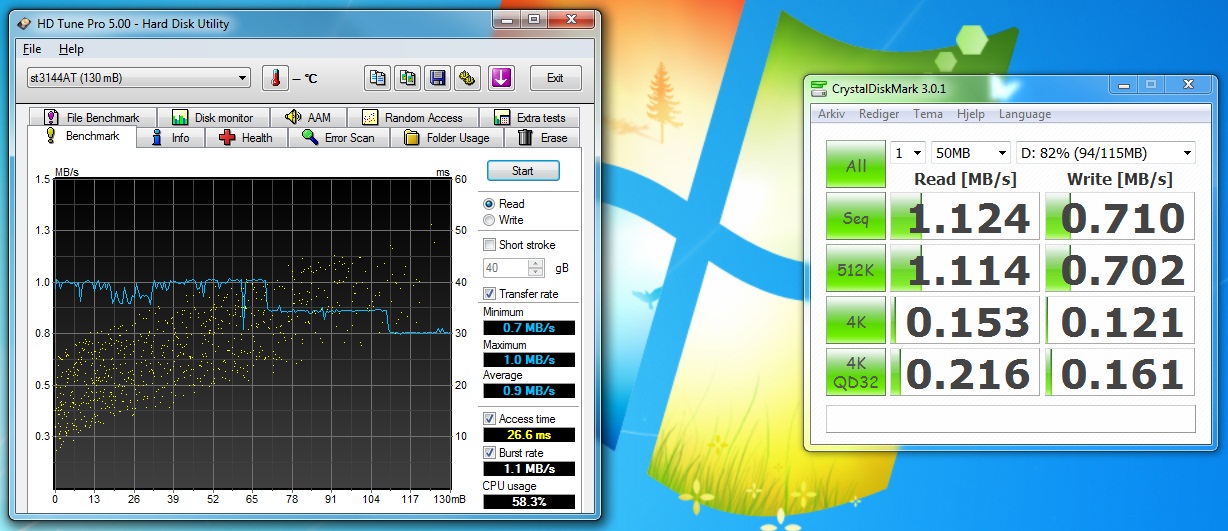This screenshot has height=531, width=1228.
Task: Switch to the Random Access tab
Action: coord(412,118)
